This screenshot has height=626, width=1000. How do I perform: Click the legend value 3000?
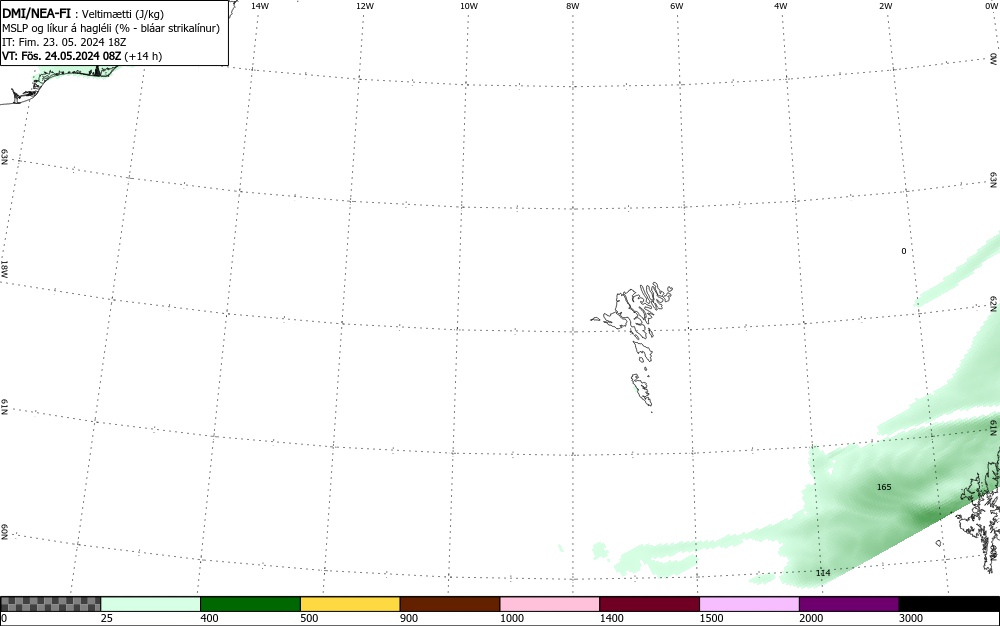(x=911, y=618)
